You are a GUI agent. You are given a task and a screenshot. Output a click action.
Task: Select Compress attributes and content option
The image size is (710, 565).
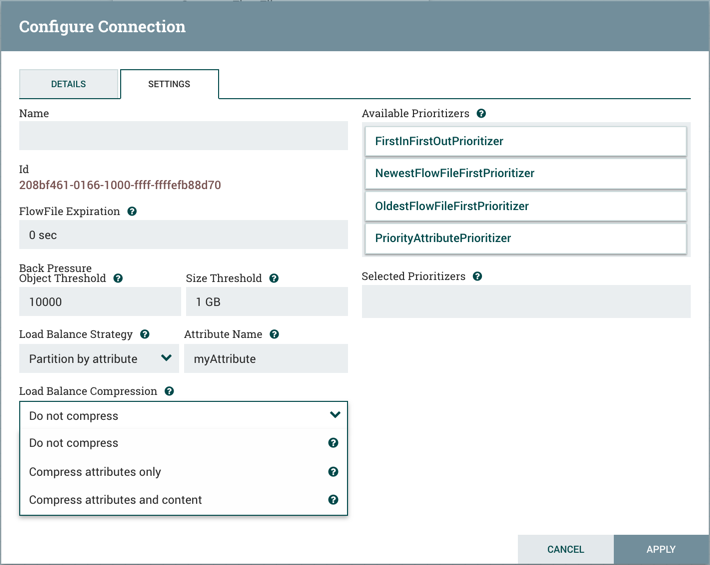click(115, 500)
